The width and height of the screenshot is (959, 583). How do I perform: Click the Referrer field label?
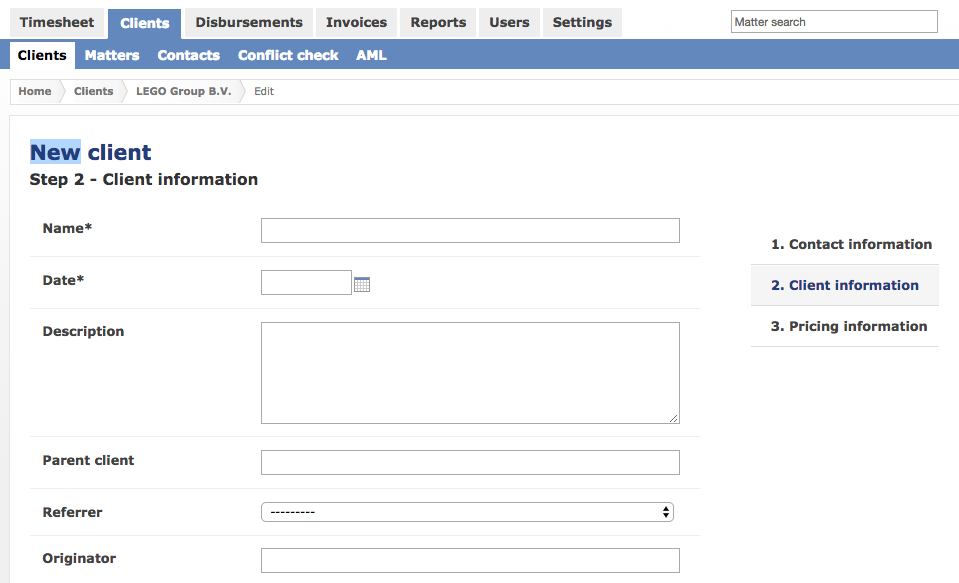click(x=72, y=513)
